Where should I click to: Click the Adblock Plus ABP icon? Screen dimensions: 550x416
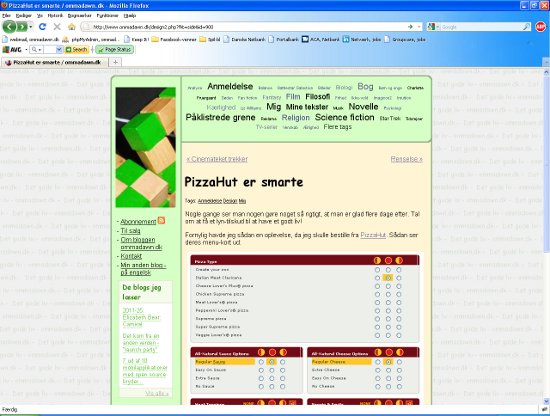coord(541,27)
